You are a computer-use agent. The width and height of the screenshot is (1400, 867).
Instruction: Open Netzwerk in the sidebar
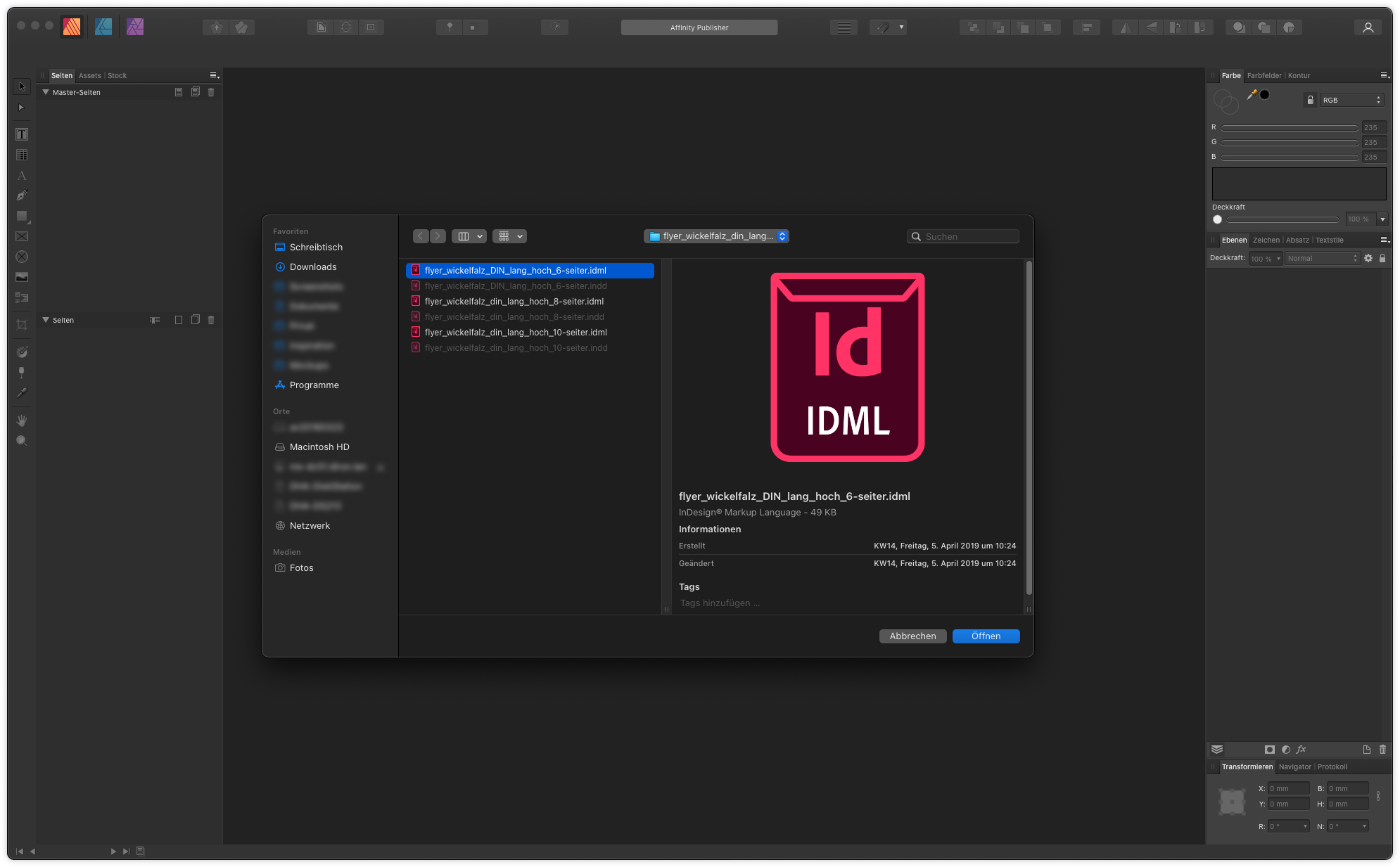tap(310, 525)
